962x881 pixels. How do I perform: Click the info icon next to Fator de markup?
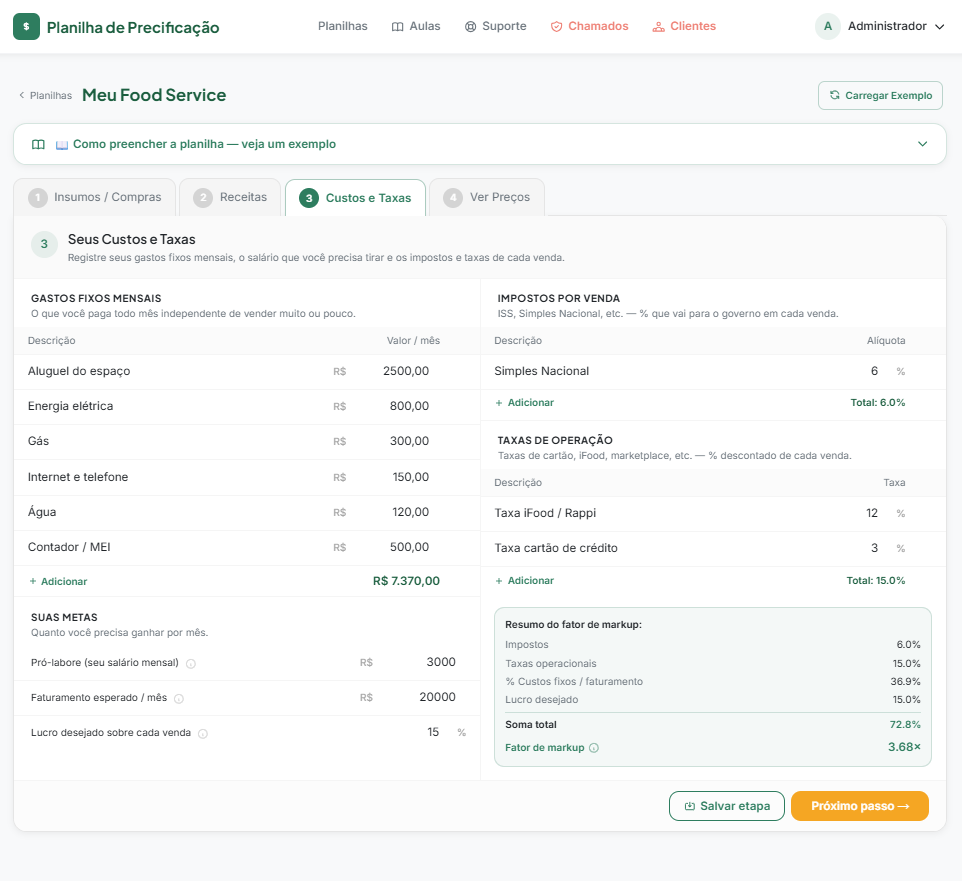pyautogui.click(x=594, y=748)
